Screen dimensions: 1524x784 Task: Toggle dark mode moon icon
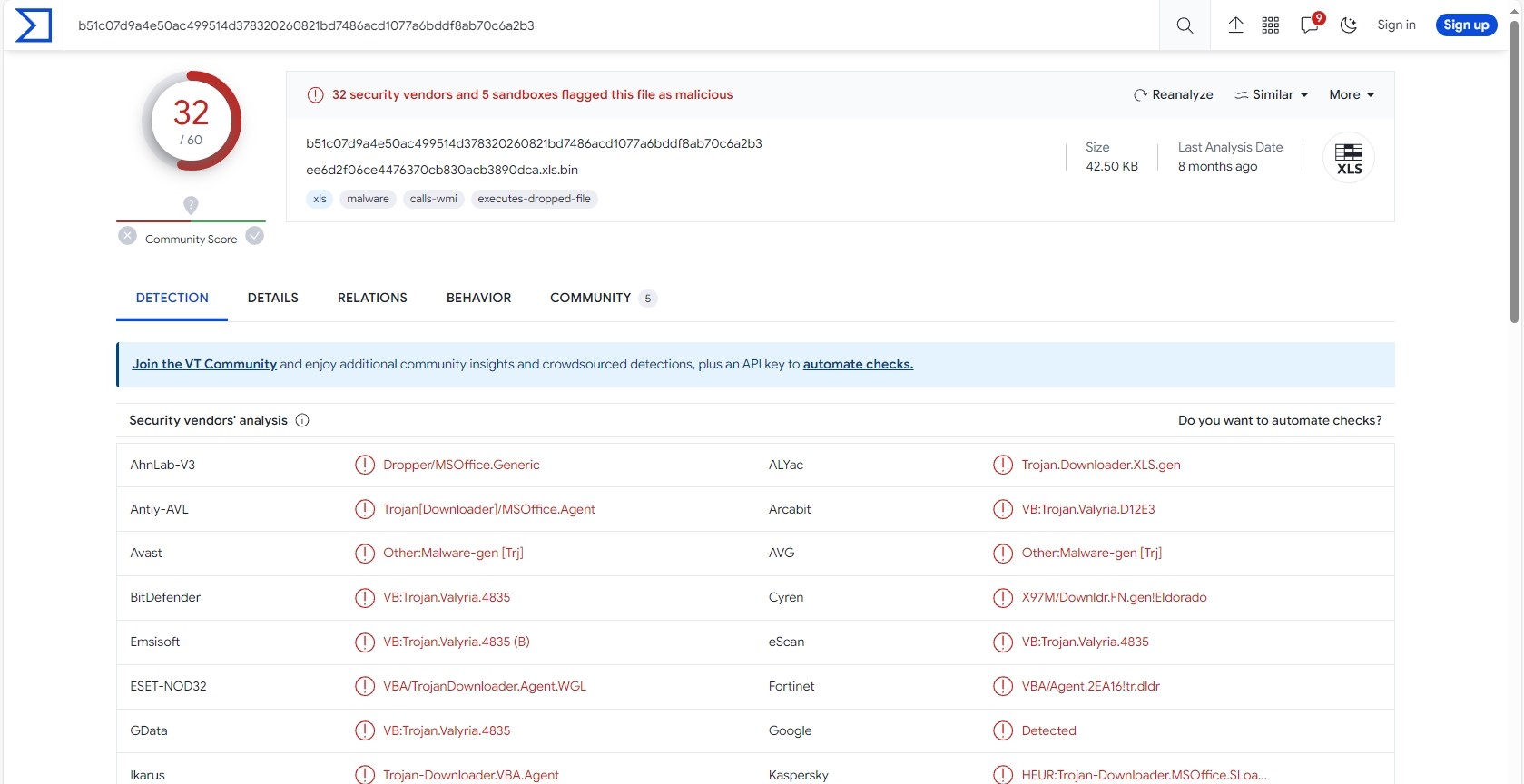[1349, 25]
